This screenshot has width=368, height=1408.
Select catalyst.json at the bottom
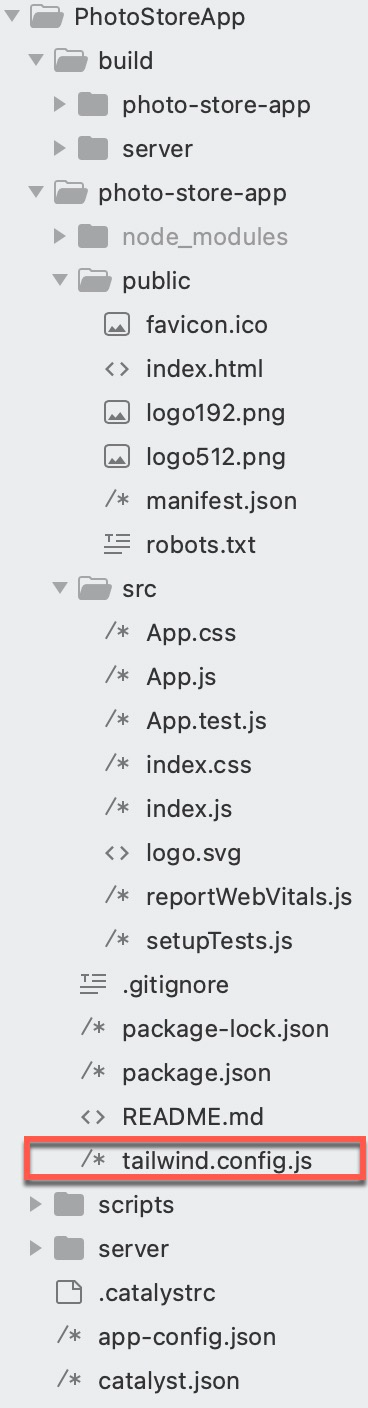coord(169,1381)
